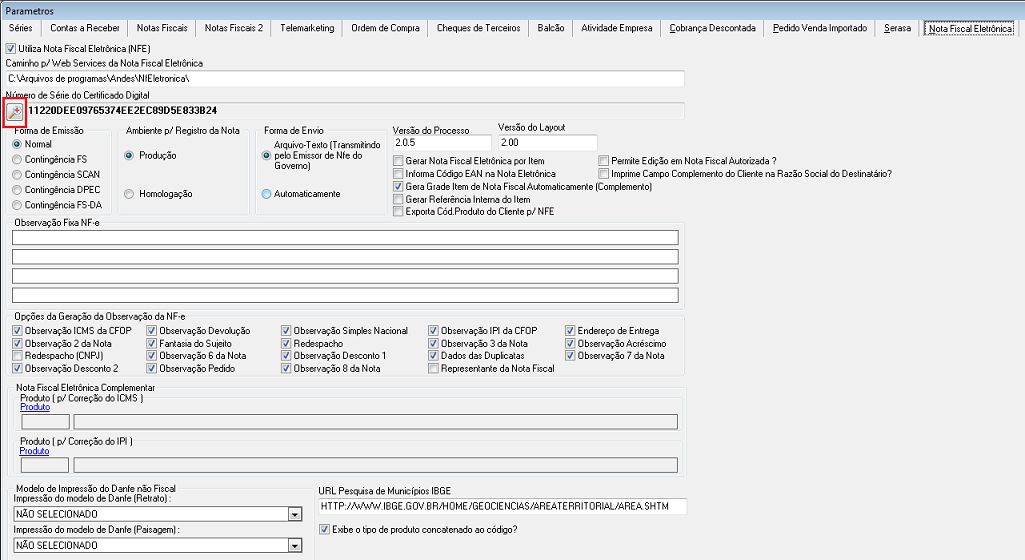Viewport: 1025px width, 560px height.
Task: Click URL Pesquisa de Municípios IBGE field
Action: (503, 506)
